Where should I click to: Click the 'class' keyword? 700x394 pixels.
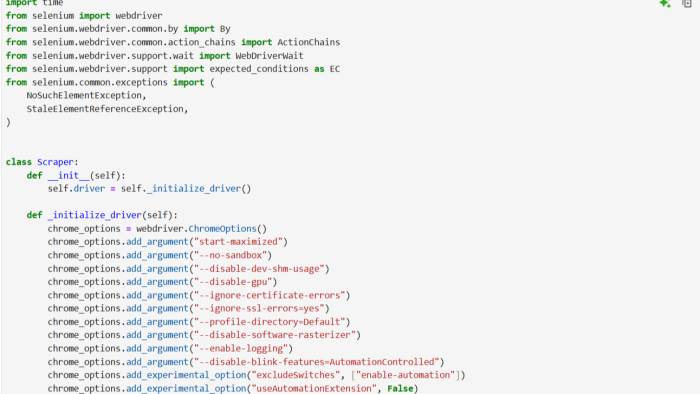pyautogui.click(x=18, y=162)
